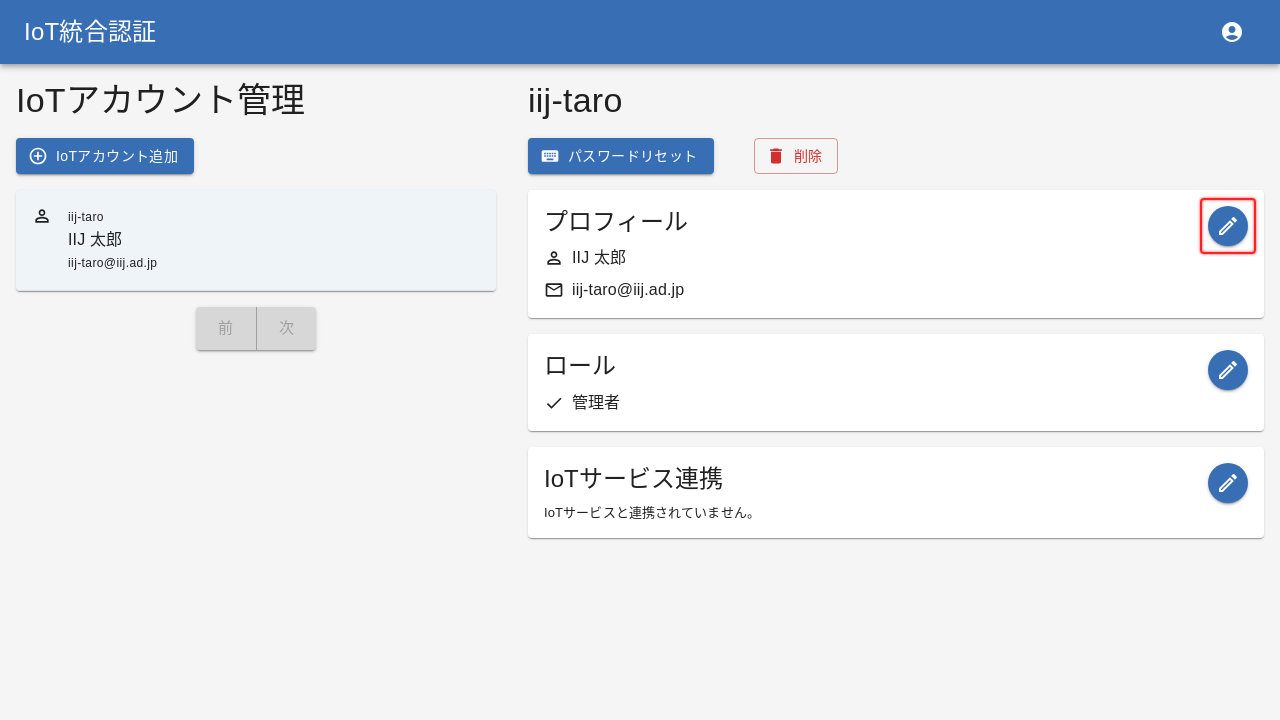Click the person icon next to IIJ 太郎 in profile
This screenshot has width=1280, height=720.
[x=554, y=258]
